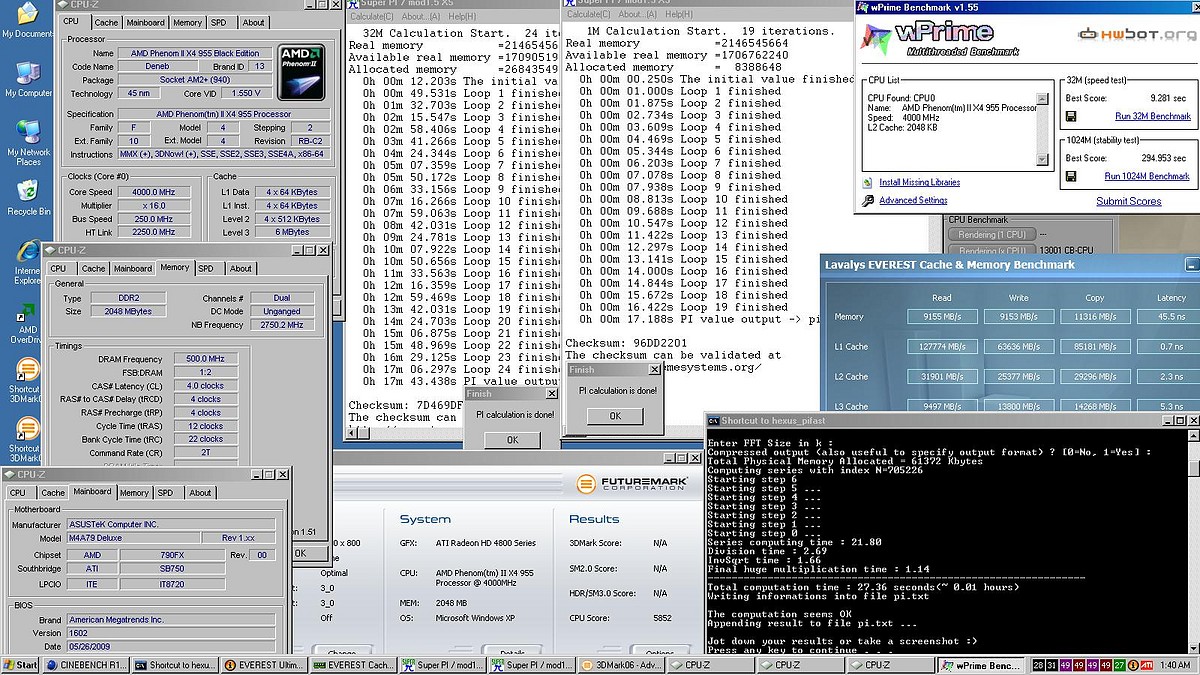Click the floppy save icon under 1024M test
The width and height of the screenshot is (1200, 675).
coord(1072,177)
